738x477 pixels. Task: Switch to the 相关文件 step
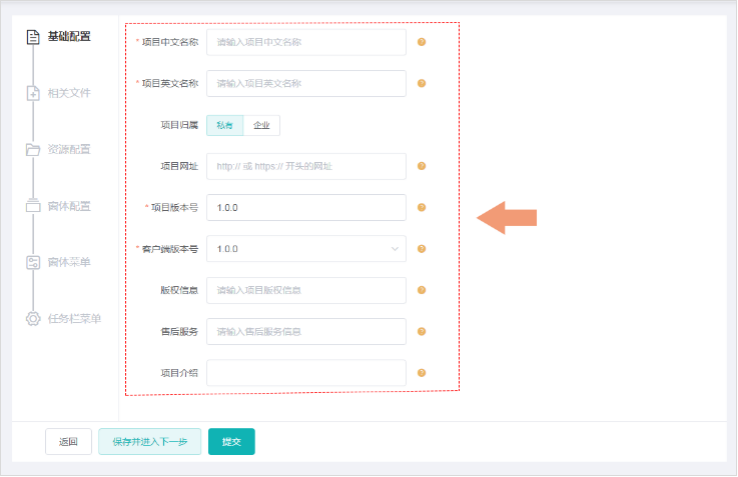(x=69, y=93)
